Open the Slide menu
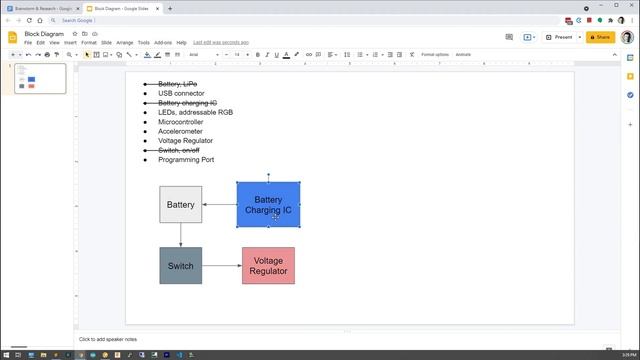640x360 pixels. 106,42
